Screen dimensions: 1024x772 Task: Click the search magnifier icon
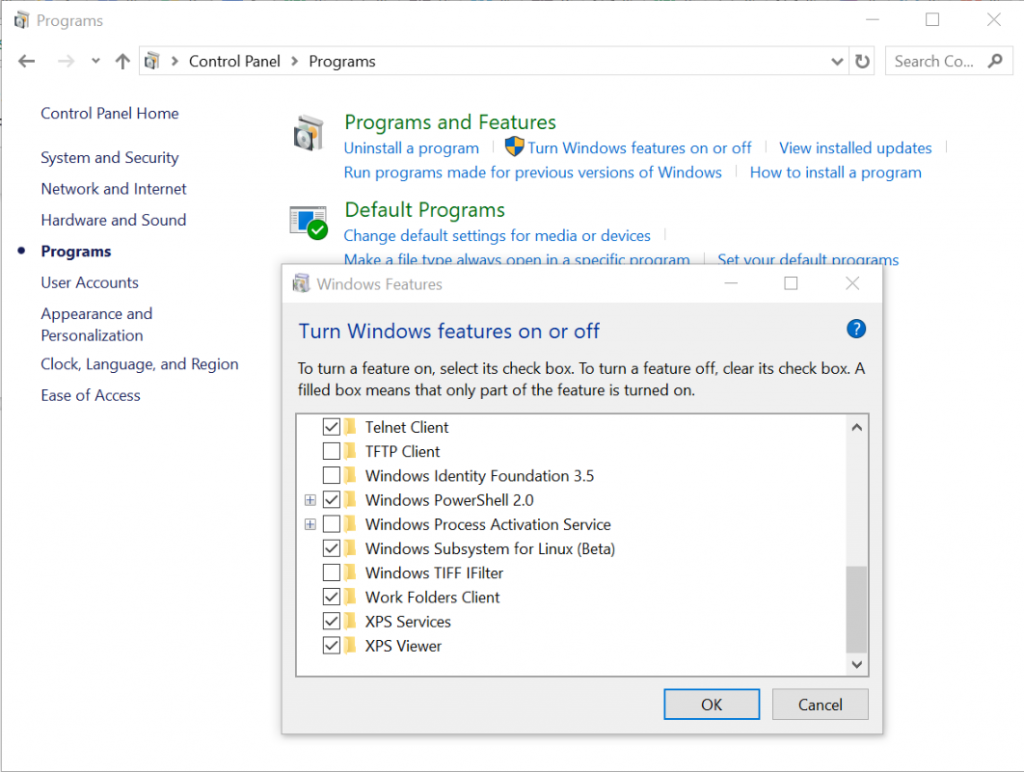tap(995, 61)
